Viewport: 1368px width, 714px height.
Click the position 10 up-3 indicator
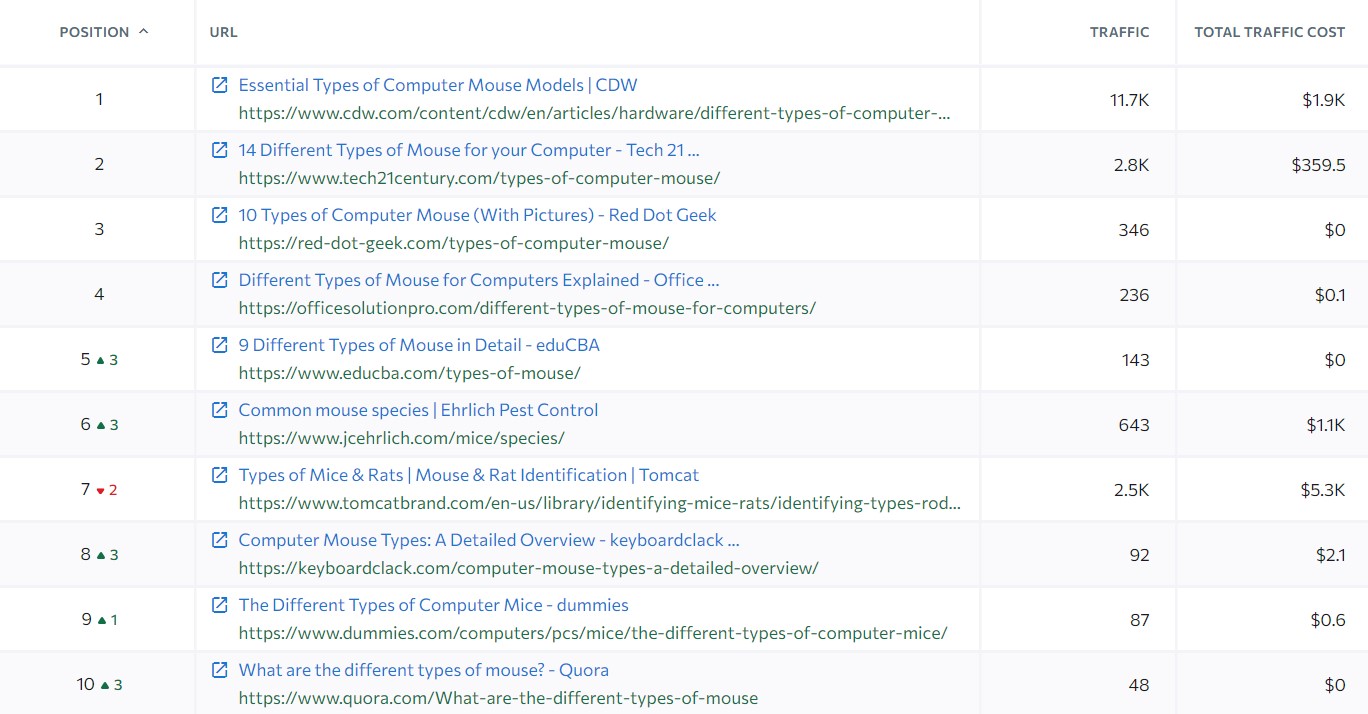(110, 685)
